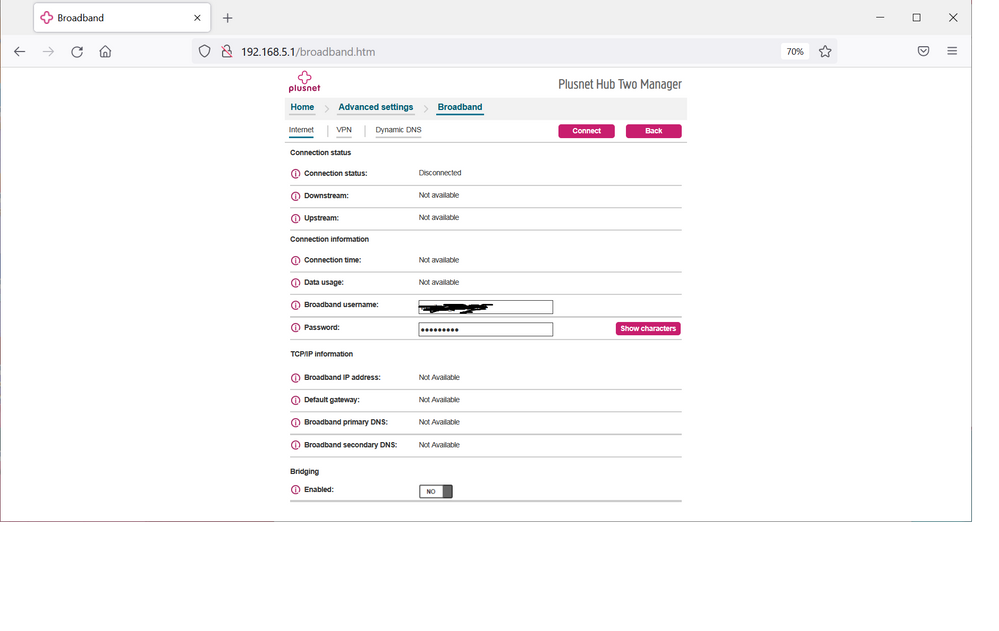Click the Plusnet logo
Viewport: 999px width, 631px height.
304,81
